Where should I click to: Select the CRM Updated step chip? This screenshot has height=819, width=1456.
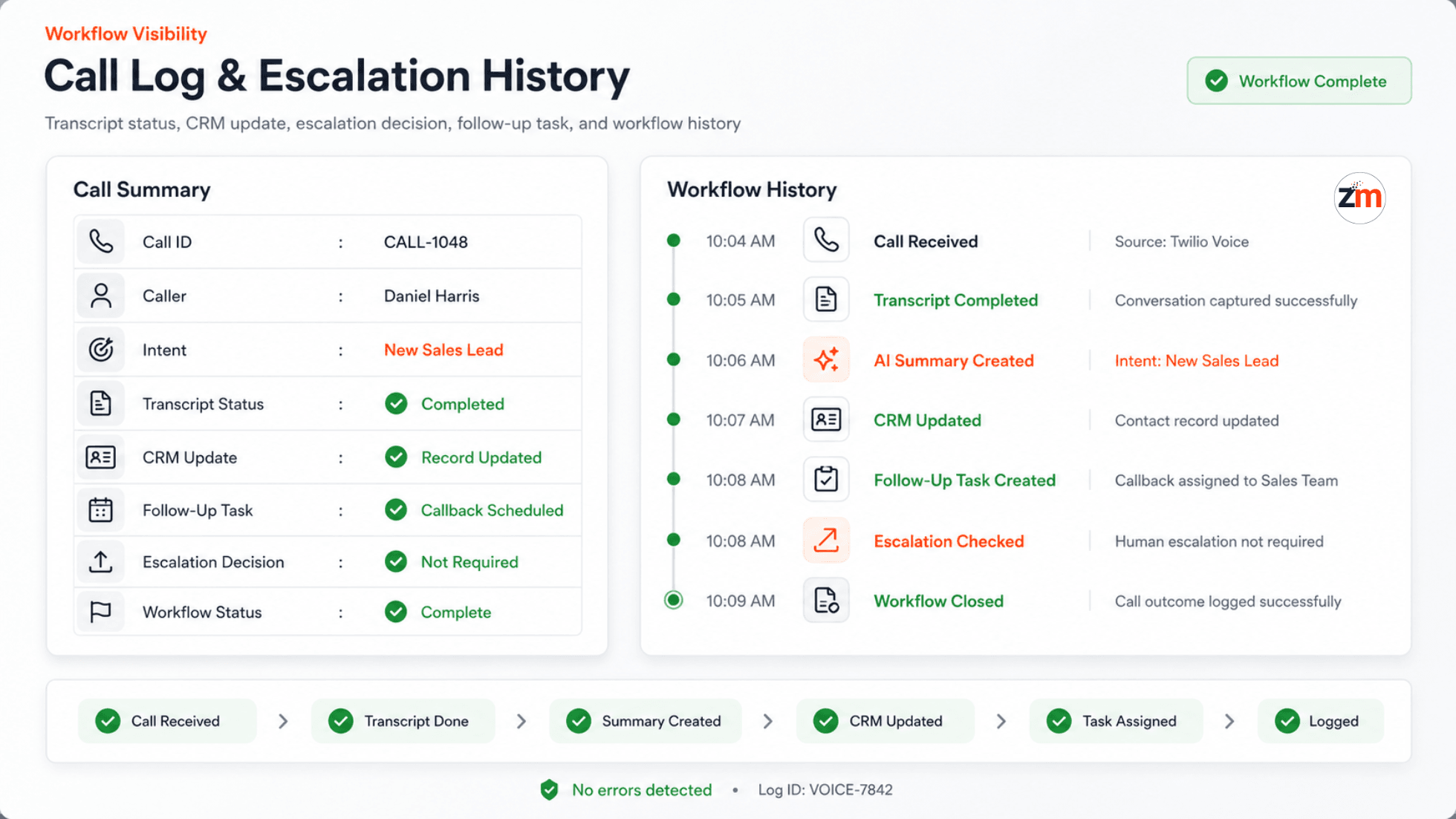(885, 721)
